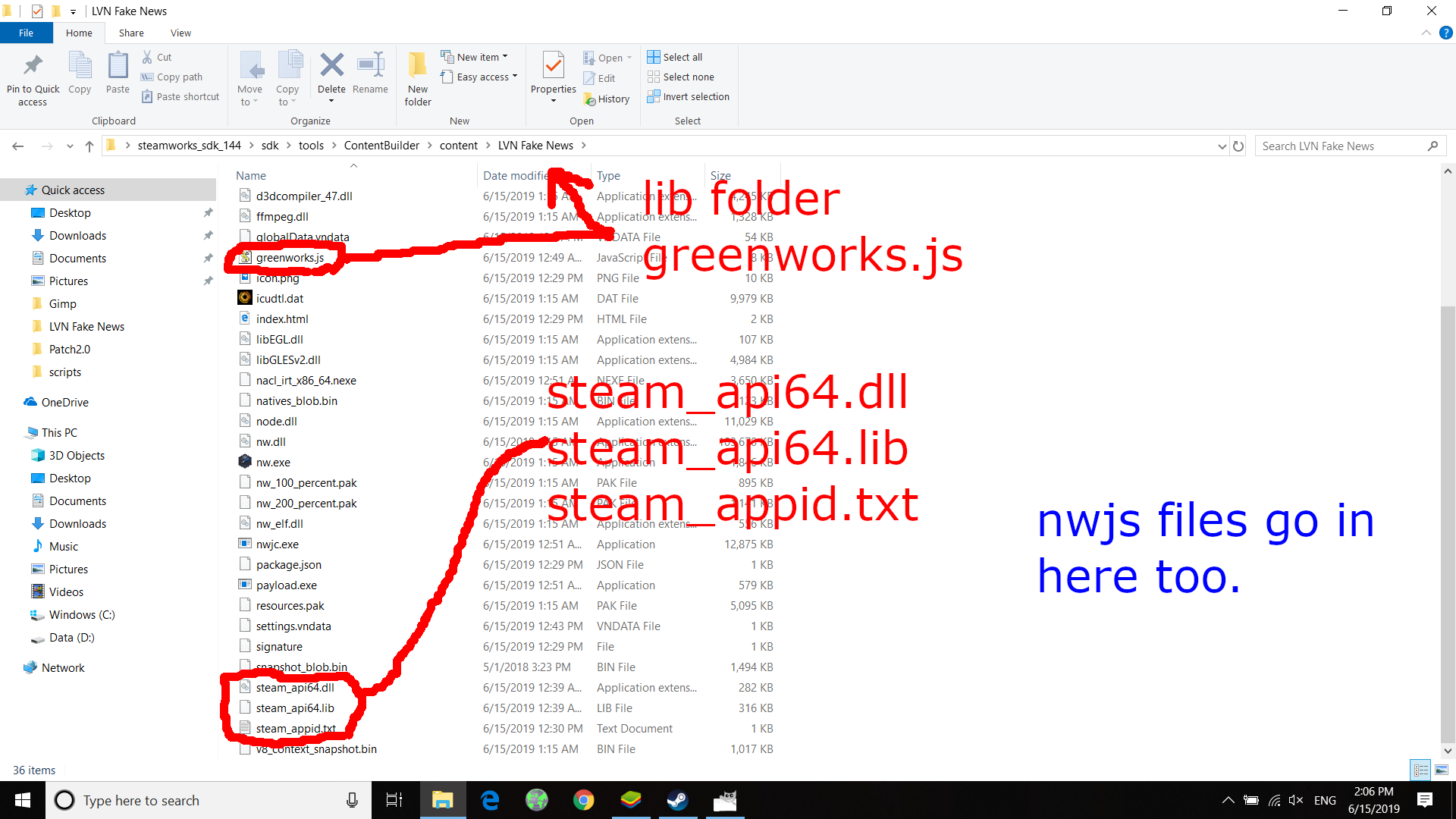Open Steam from the taskbar
Image resolution: width=1456 pixels, height=819 pixels.
677,800
